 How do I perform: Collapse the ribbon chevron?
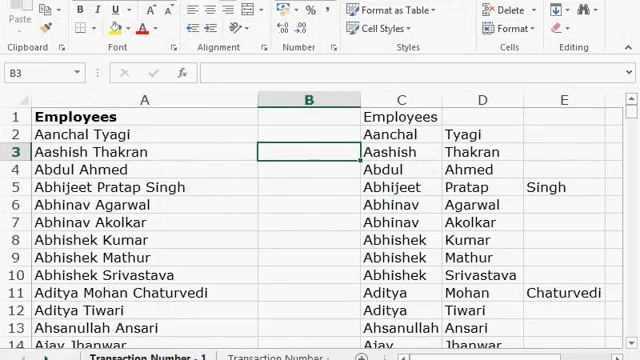pos(628,48)
